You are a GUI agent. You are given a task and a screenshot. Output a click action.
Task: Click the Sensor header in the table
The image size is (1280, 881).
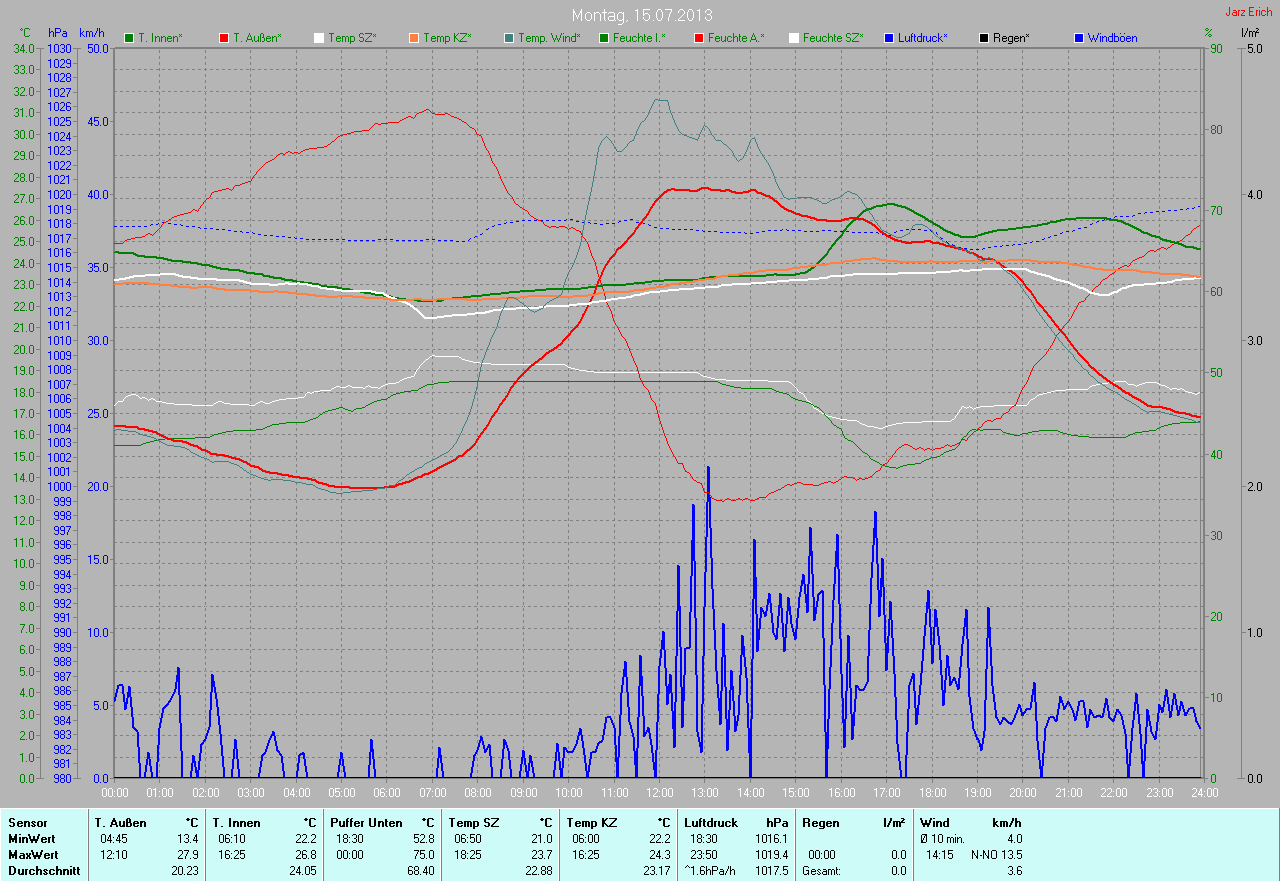pyautogui.click(x=27, y=822)
